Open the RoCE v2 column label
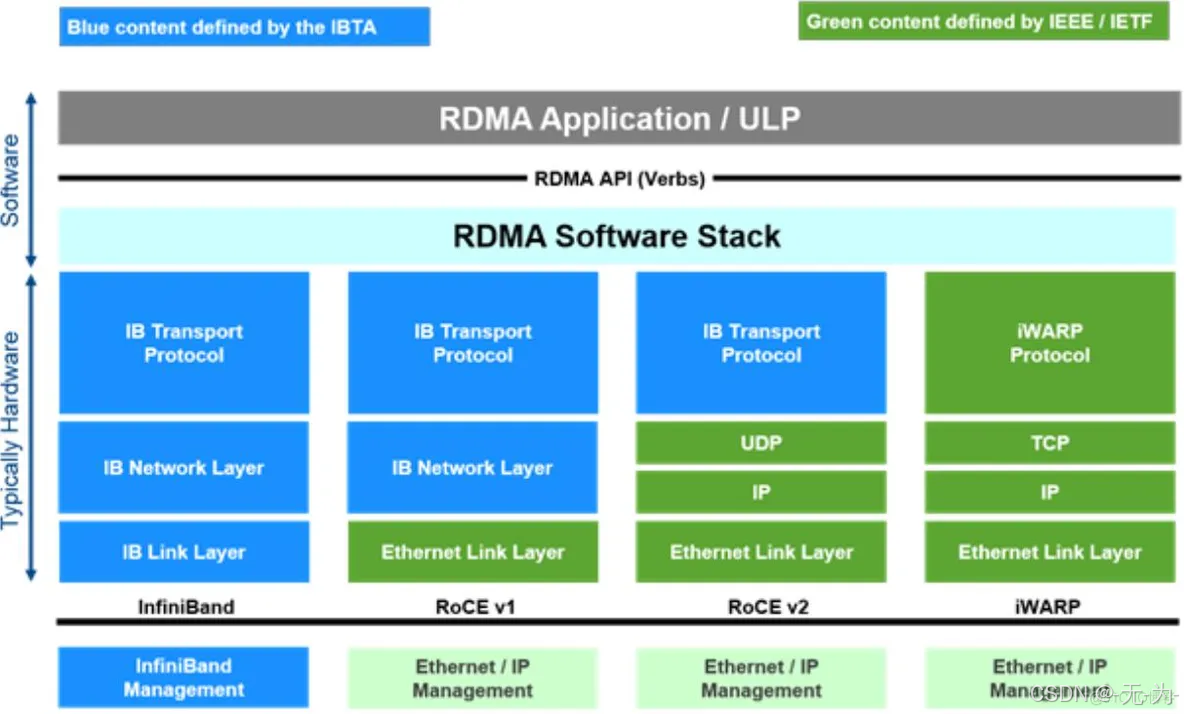The height and width of the screenshot is (714, 1184). 767,606
